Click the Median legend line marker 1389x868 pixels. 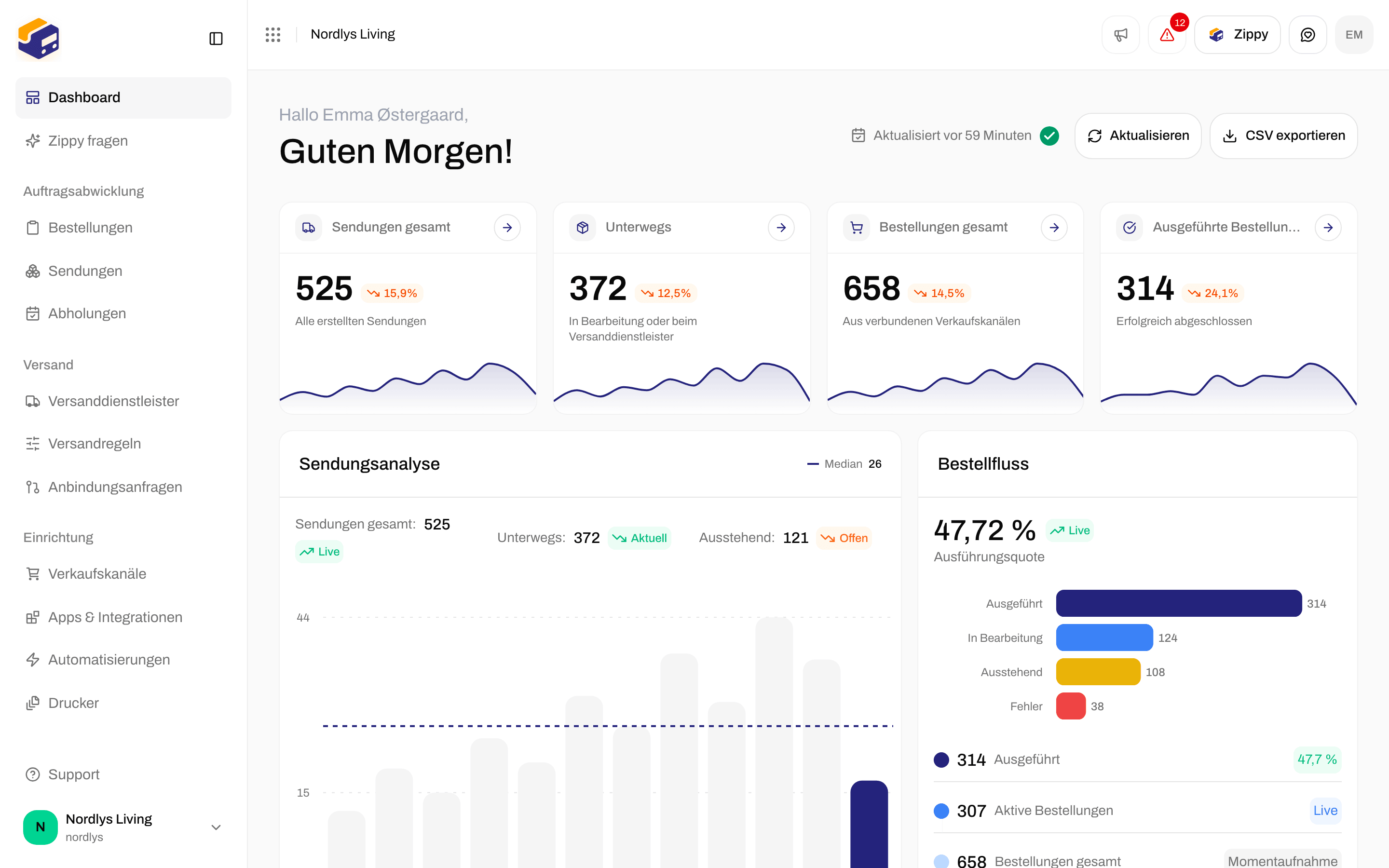click(x=813, y=464)
